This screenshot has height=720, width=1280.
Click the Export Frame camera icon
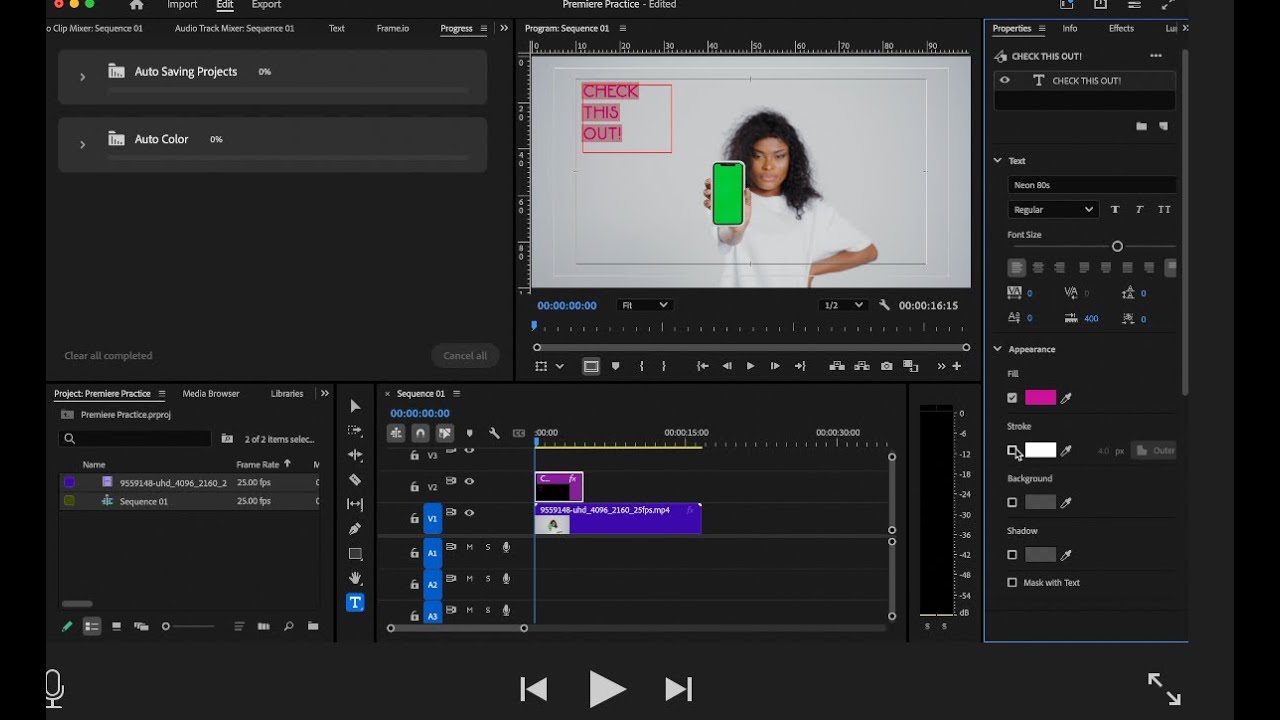tap(887, 366)
